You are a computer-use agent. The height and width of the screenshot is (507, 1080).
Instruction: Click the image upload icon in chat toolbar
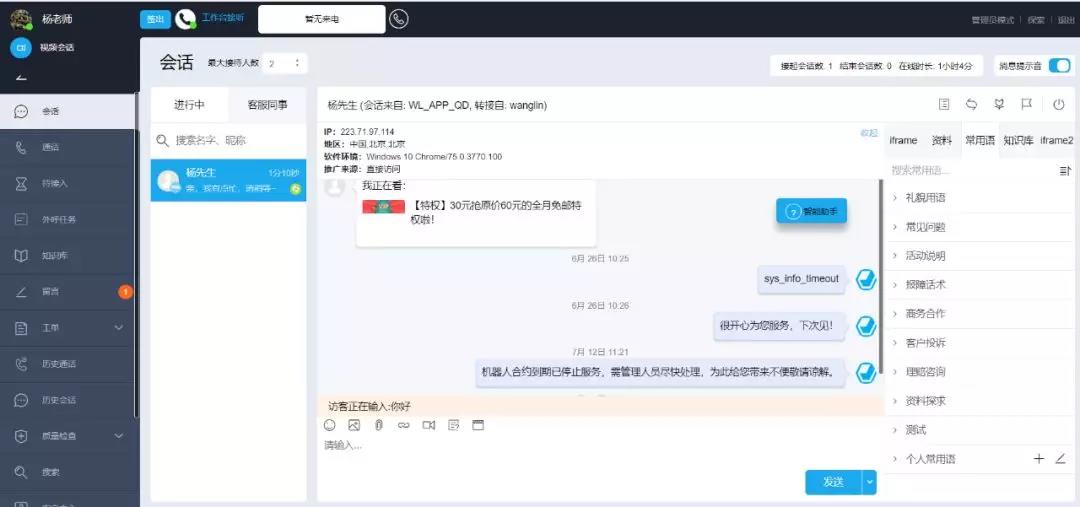(354, 425)
